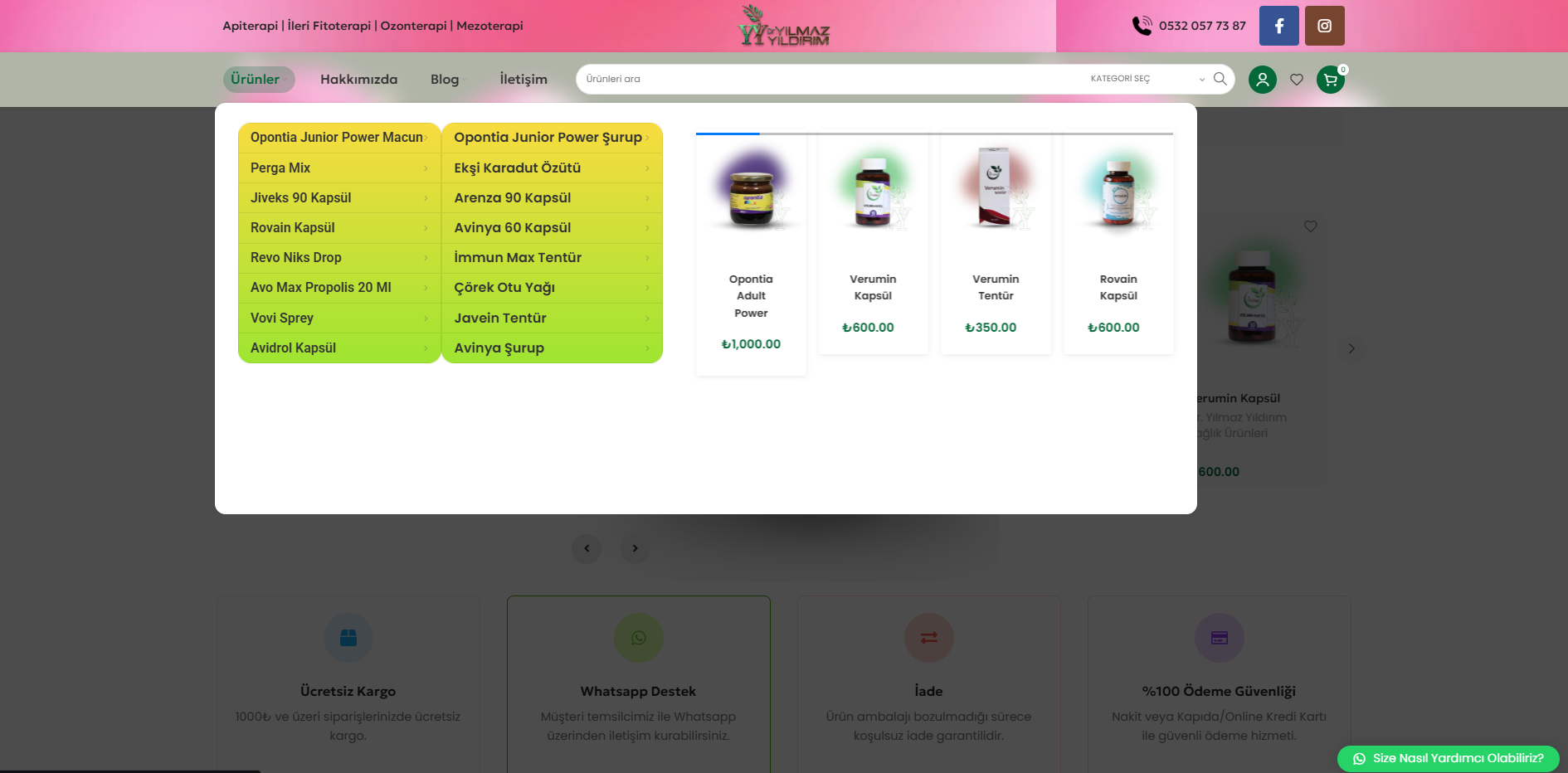Click the İade heading
The width and height of the screenshot is (1568, 773).
click(x=928, y=691)
